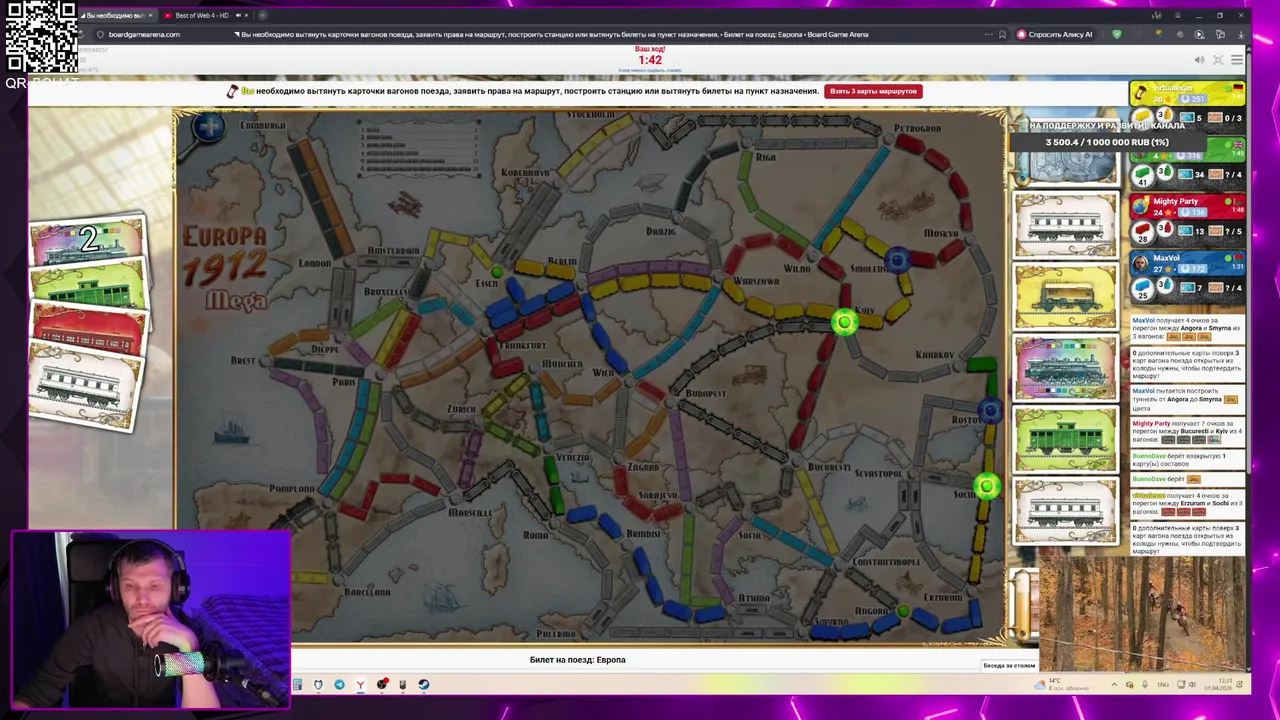Screen dimensions: 1280x720
Task: Click the donation progress bar 3 500.4 / 1 000 000 RUB
Action: (x=1106, y=142)
